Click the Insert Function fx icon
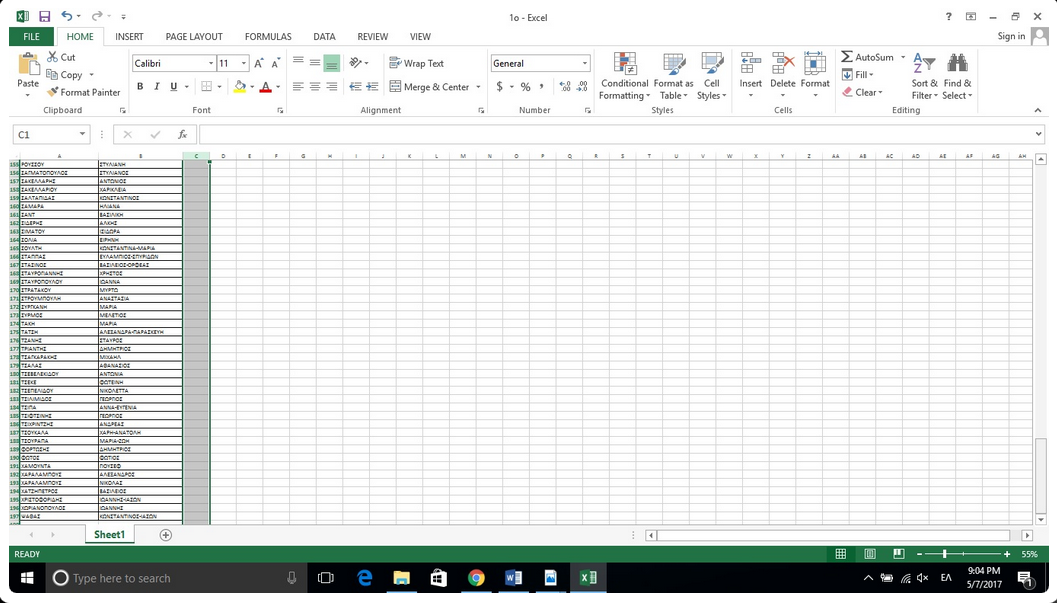The image size is (1057, 603). 182,134
